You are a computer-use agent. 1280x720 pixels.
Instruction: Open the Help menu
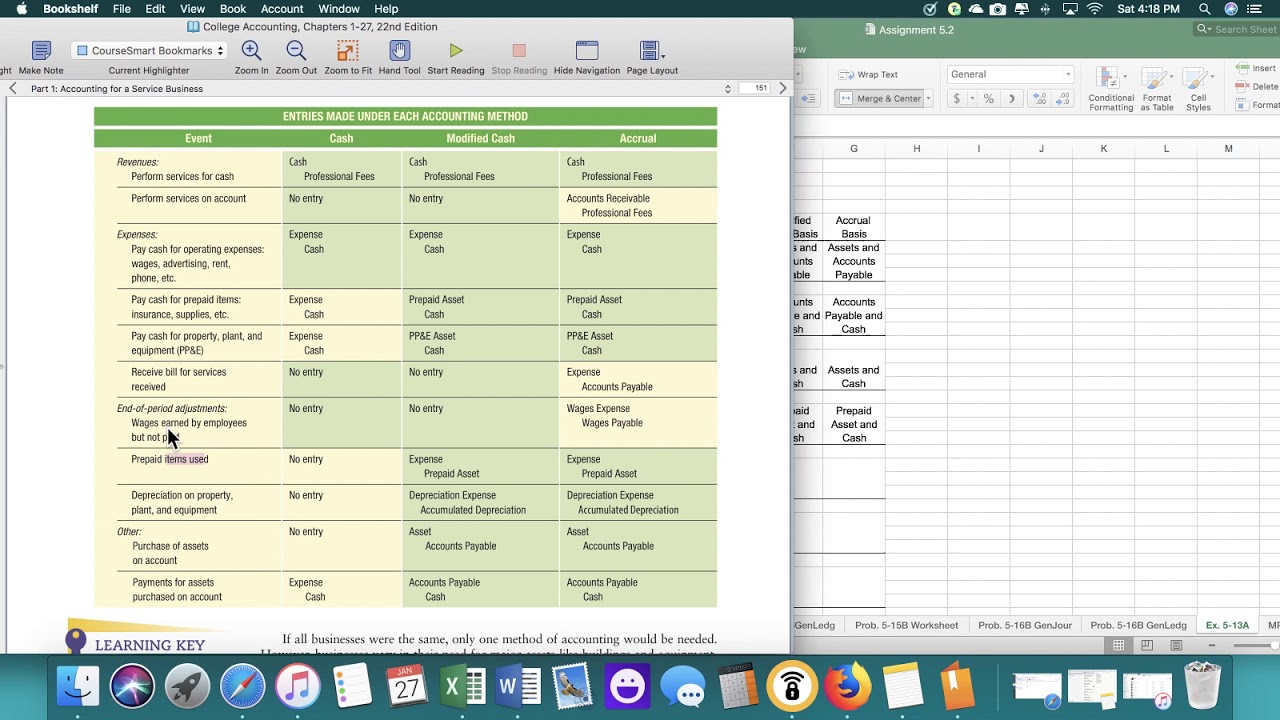pyautogui.click(x=386, y=9)
